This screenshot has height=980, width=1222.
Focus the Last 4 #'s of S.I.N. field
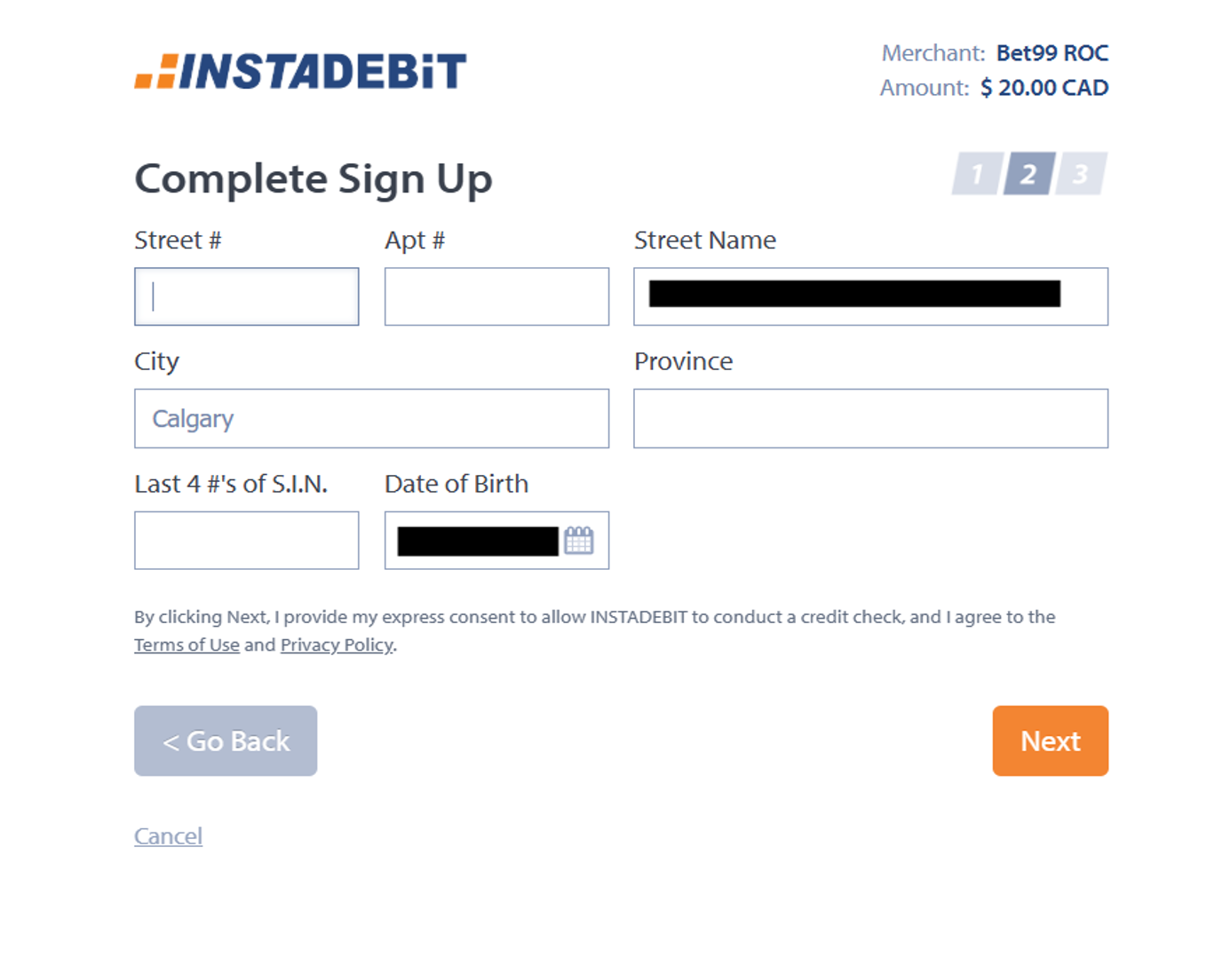(247, 540)
